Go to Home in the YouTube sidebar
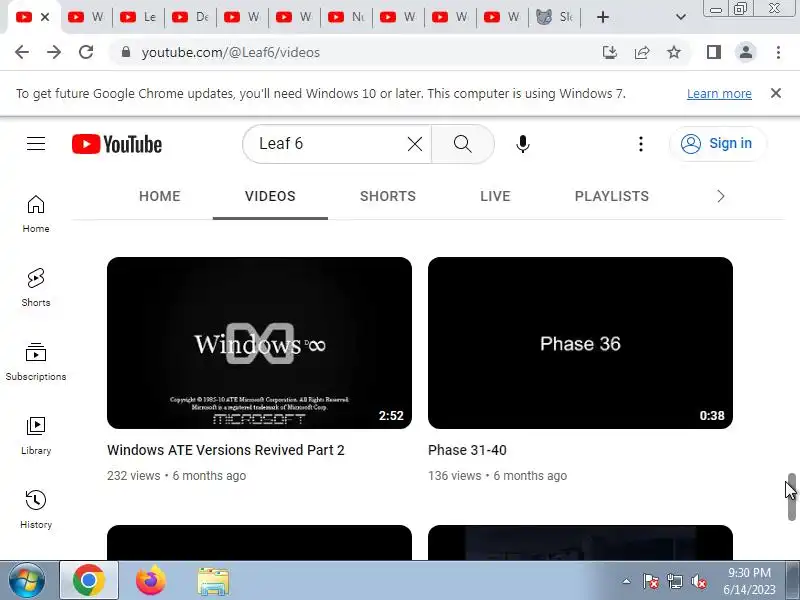 [36, 214]
